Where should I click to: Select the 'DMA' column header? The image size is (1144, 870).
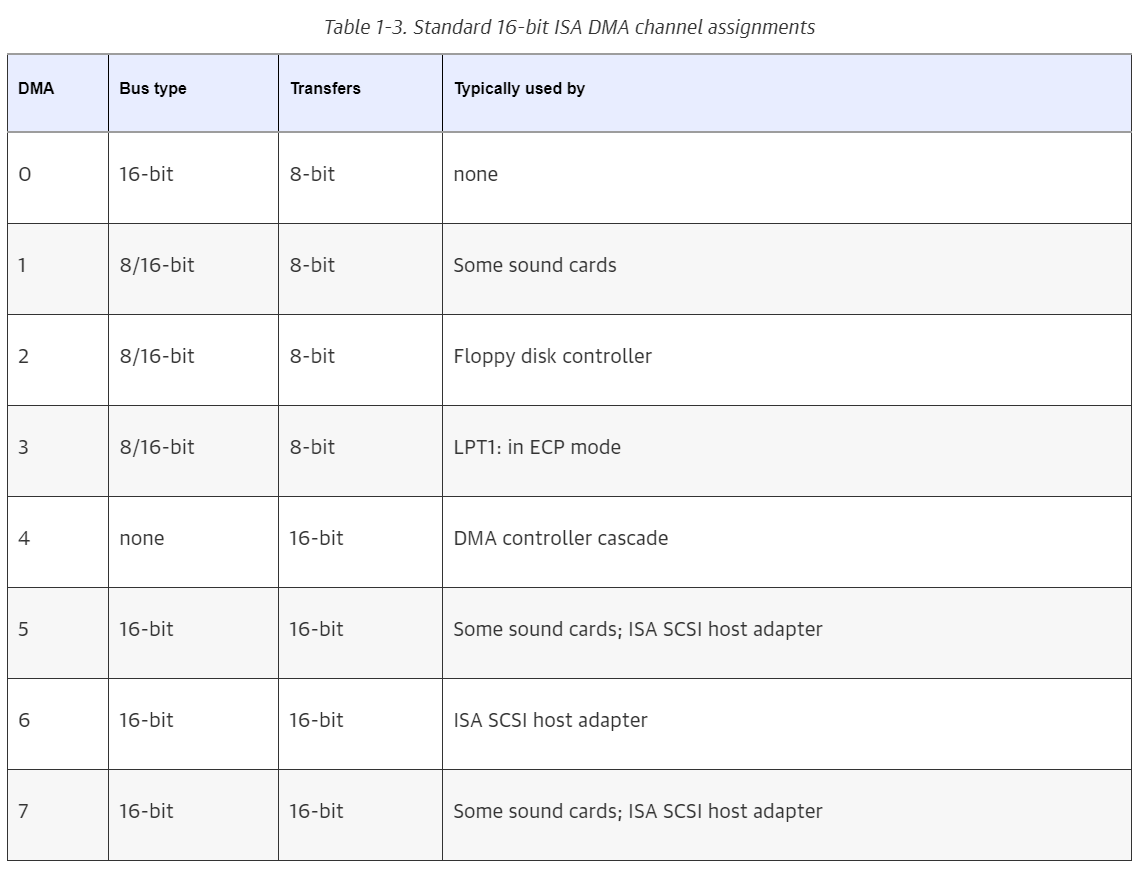[58, 93]
